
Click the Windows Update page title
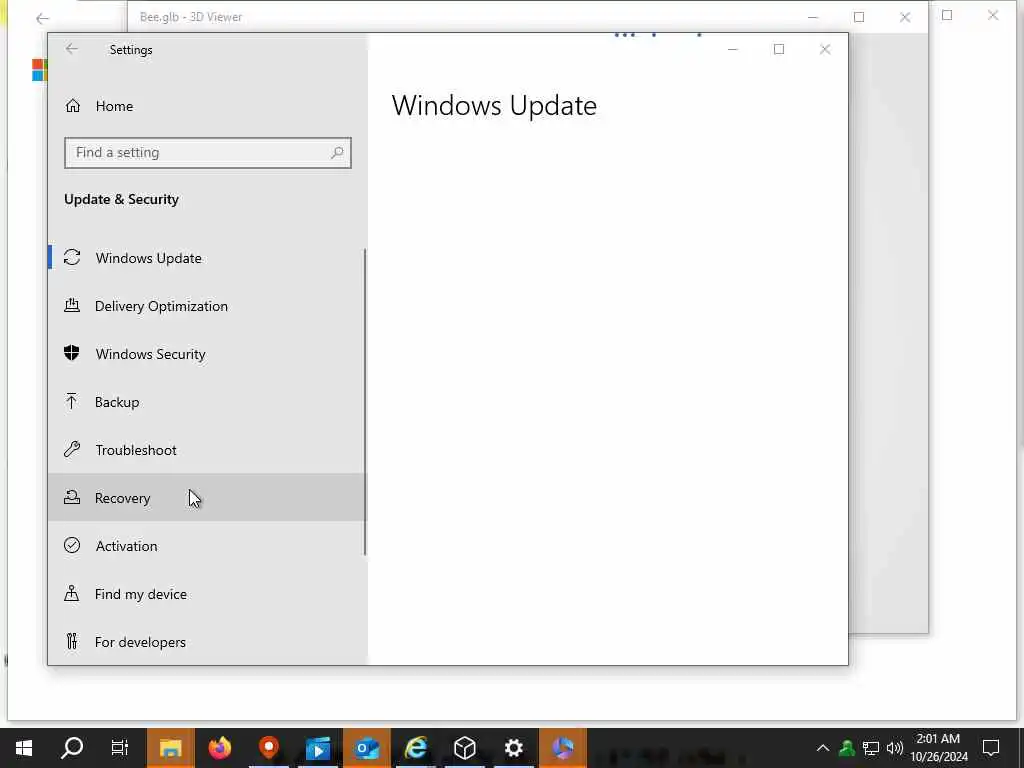pyautogui.click(x=494, y=106)
